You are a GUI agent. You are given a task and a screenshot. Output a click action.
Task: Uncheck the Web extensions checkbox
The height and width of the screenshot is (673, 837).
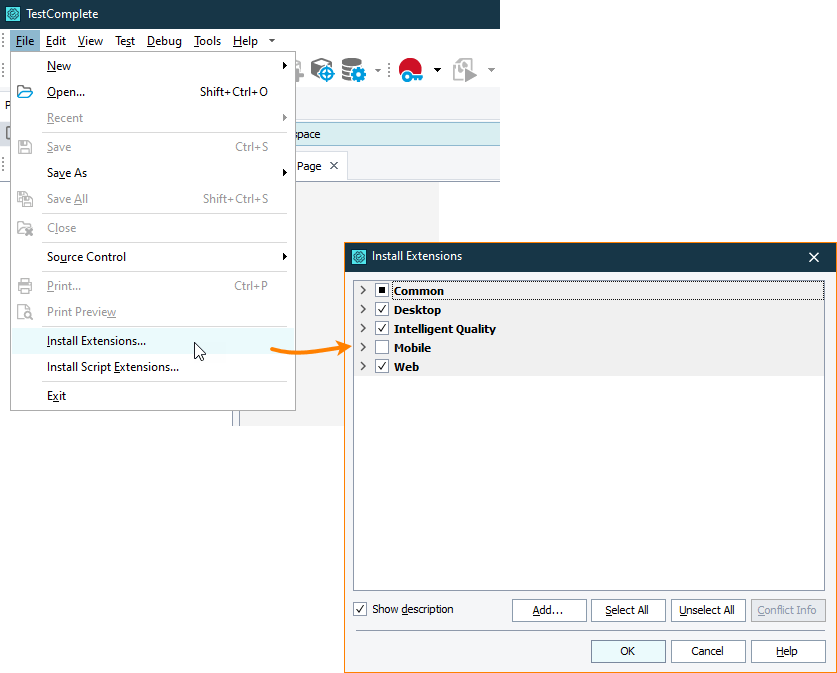(382, 366)
